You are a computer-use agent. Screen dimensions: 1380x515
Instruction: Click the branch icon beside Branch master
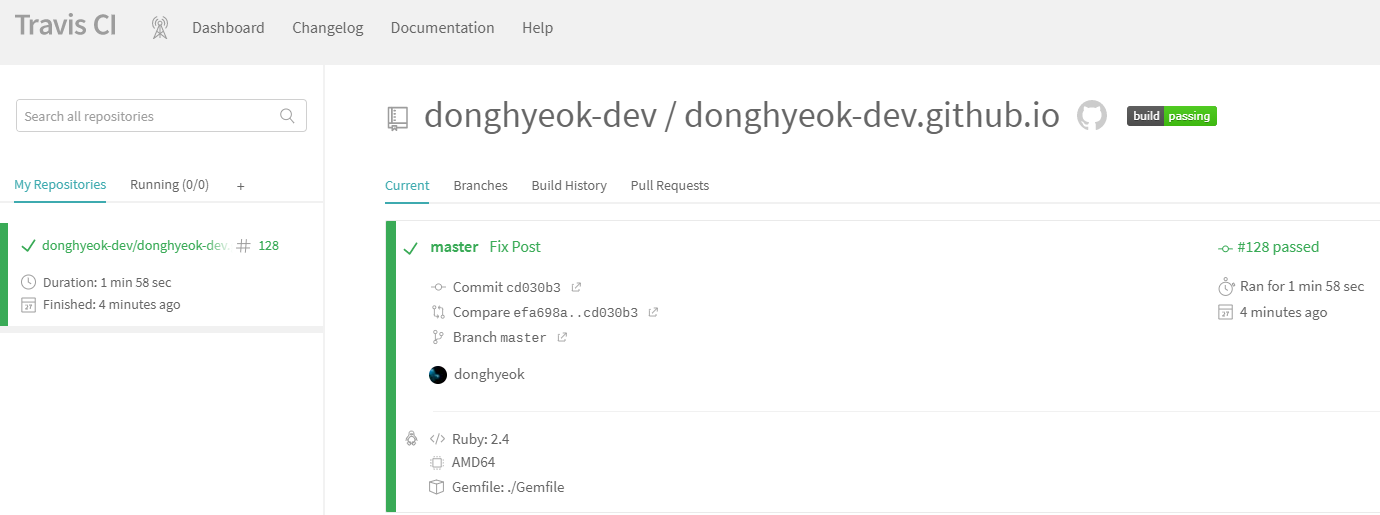coord(437,337)
